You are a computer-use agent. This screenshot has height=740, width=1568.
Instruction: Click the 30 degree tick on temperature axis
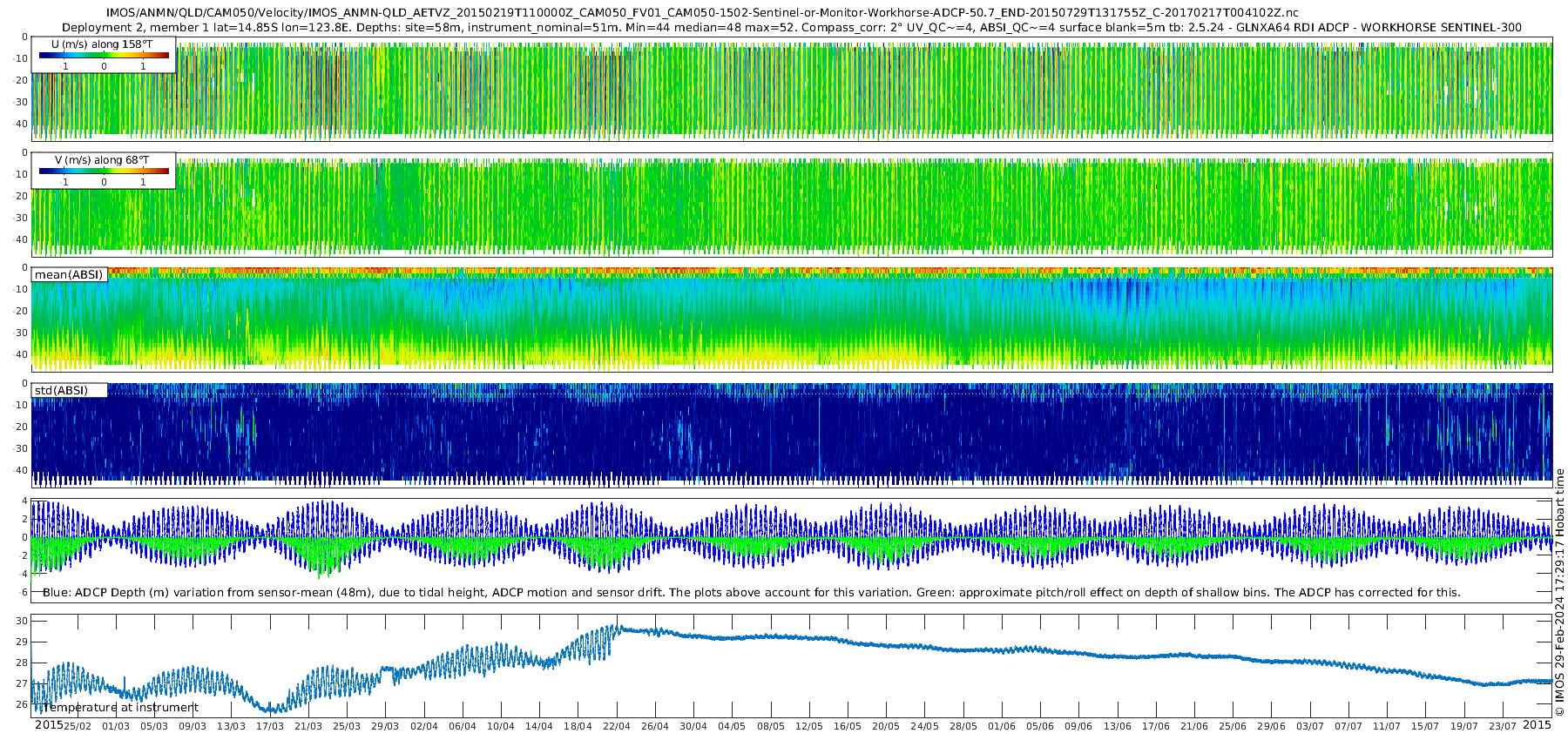click(23, 621)
